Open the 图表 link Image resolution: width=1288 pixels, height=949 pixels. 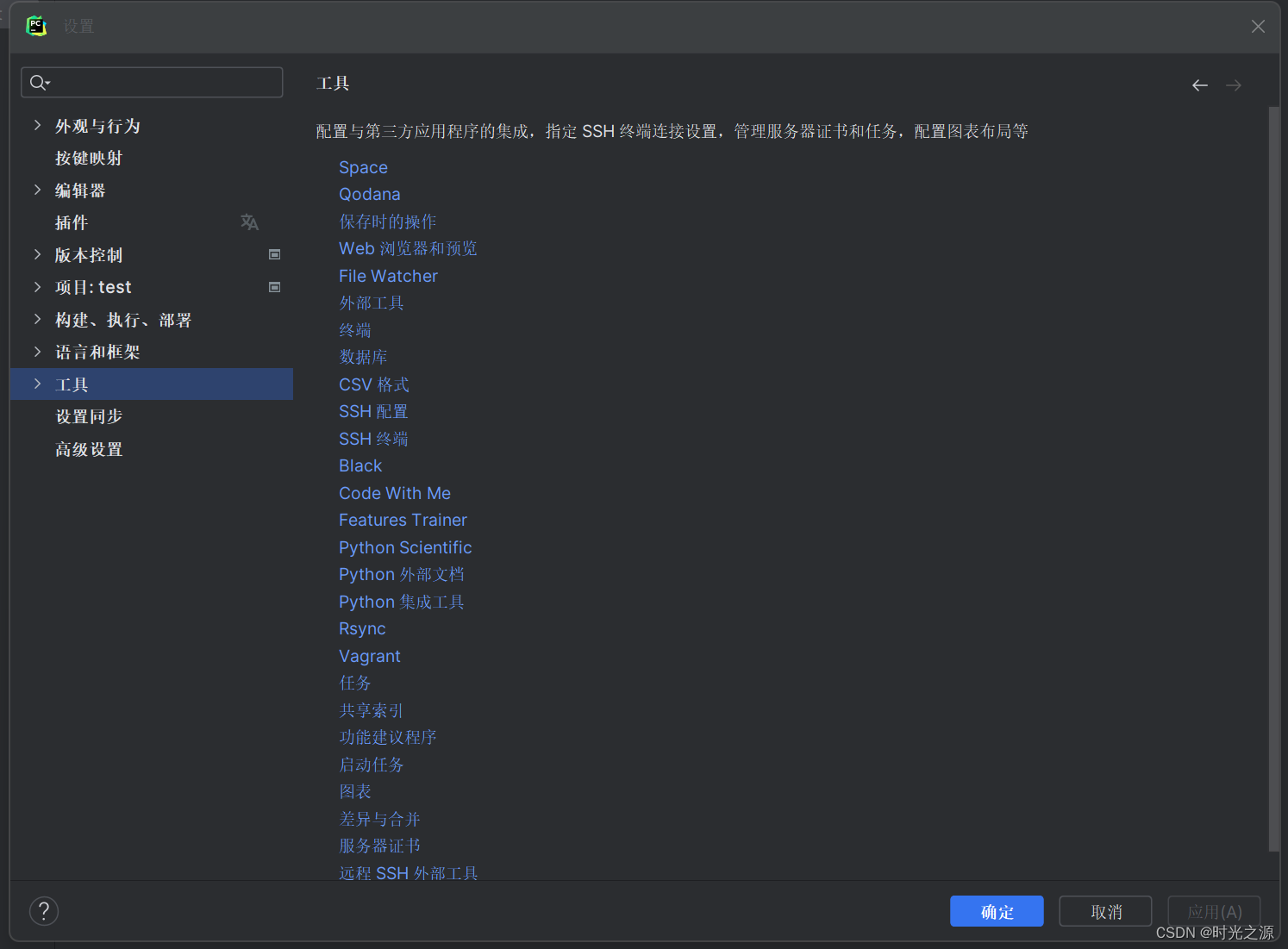[x=355, y=791]
